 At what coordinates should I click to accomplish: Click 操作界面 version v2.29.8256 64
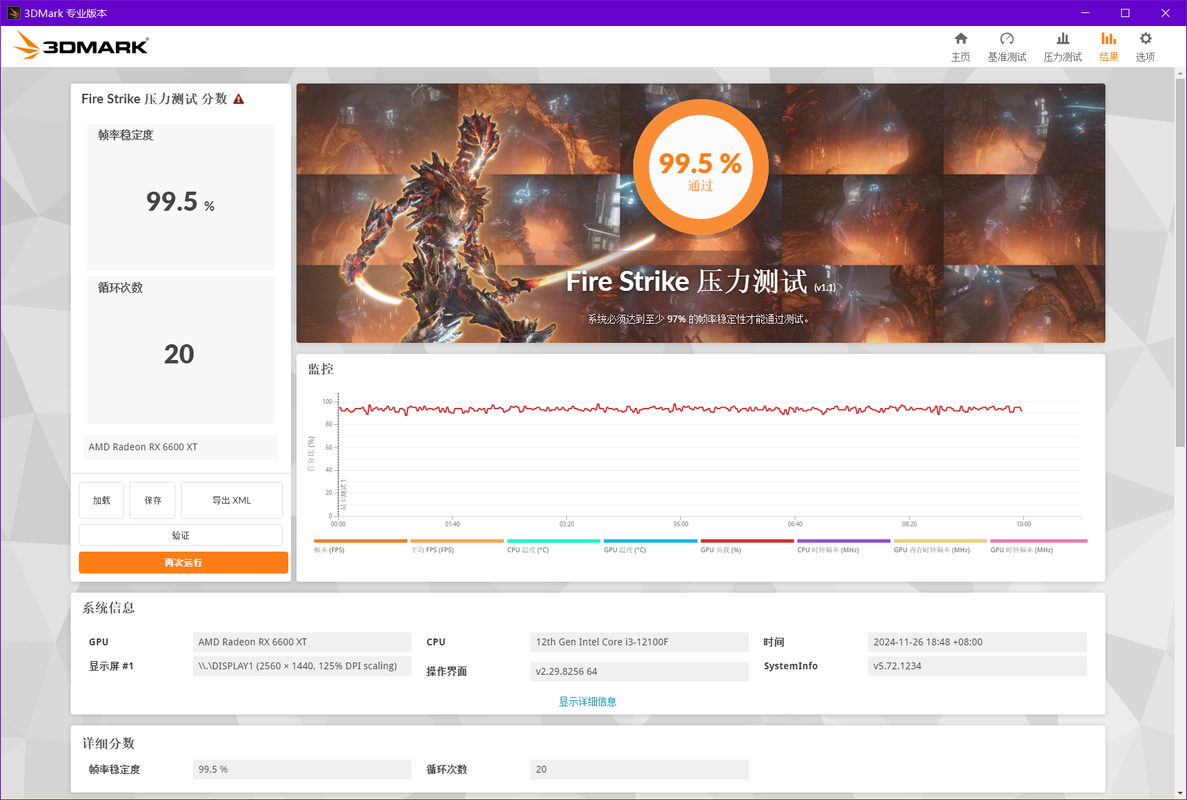click(640, 671)
